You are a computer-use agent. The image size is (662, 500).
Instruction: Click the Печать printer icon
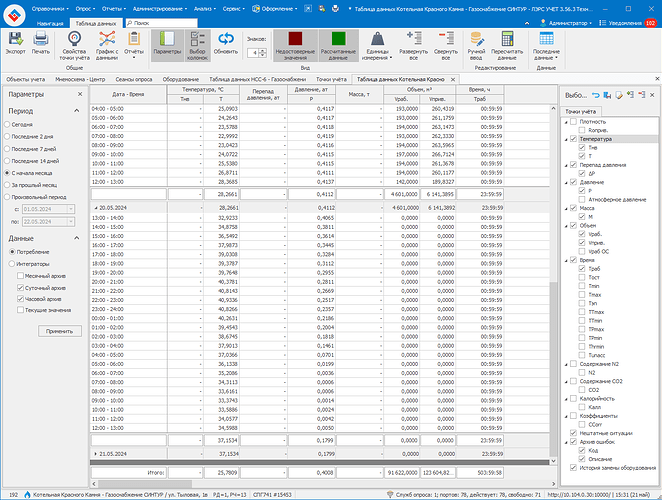pyautogui.click(x=41, y=38)
